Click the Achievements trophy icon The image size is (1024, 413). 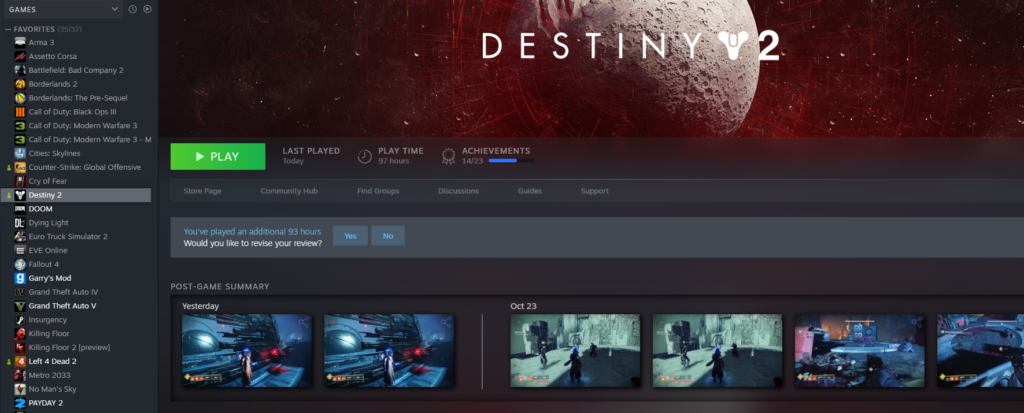447,155
